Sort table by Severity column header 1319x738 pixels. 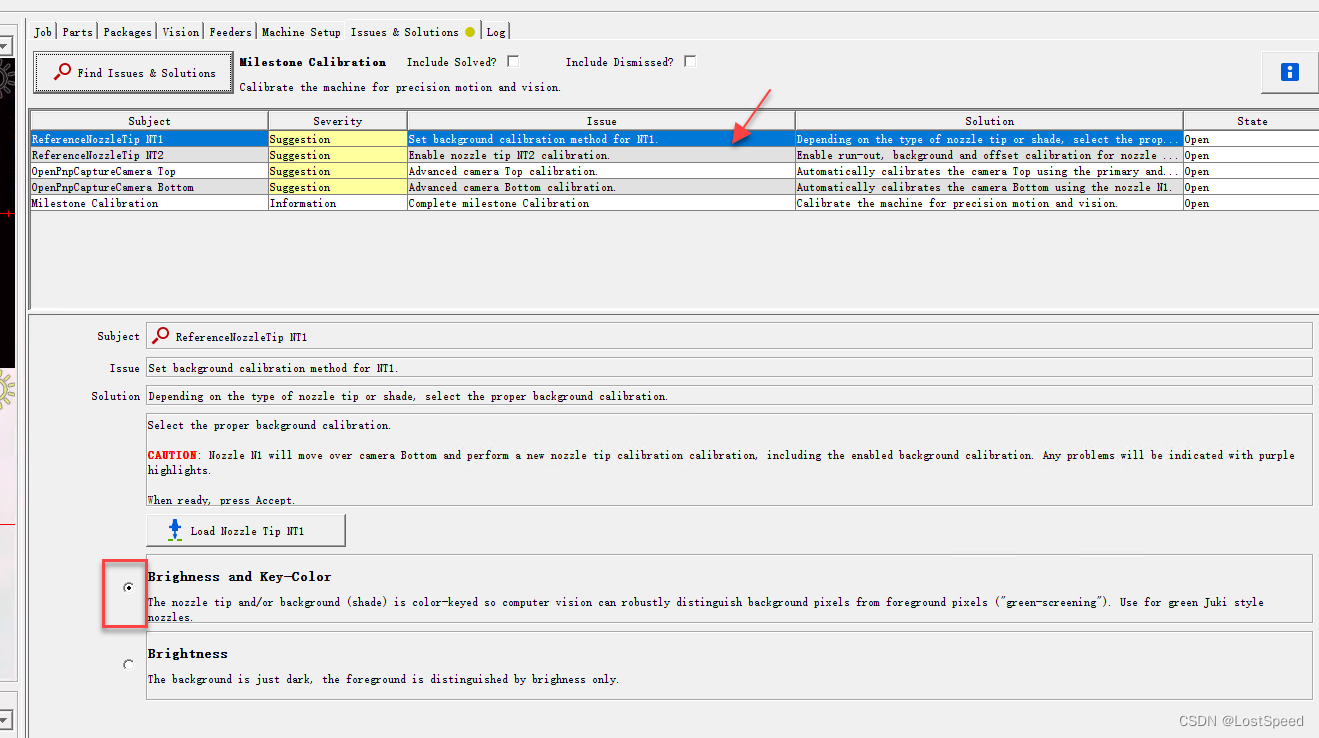click(x=338, y=121)
